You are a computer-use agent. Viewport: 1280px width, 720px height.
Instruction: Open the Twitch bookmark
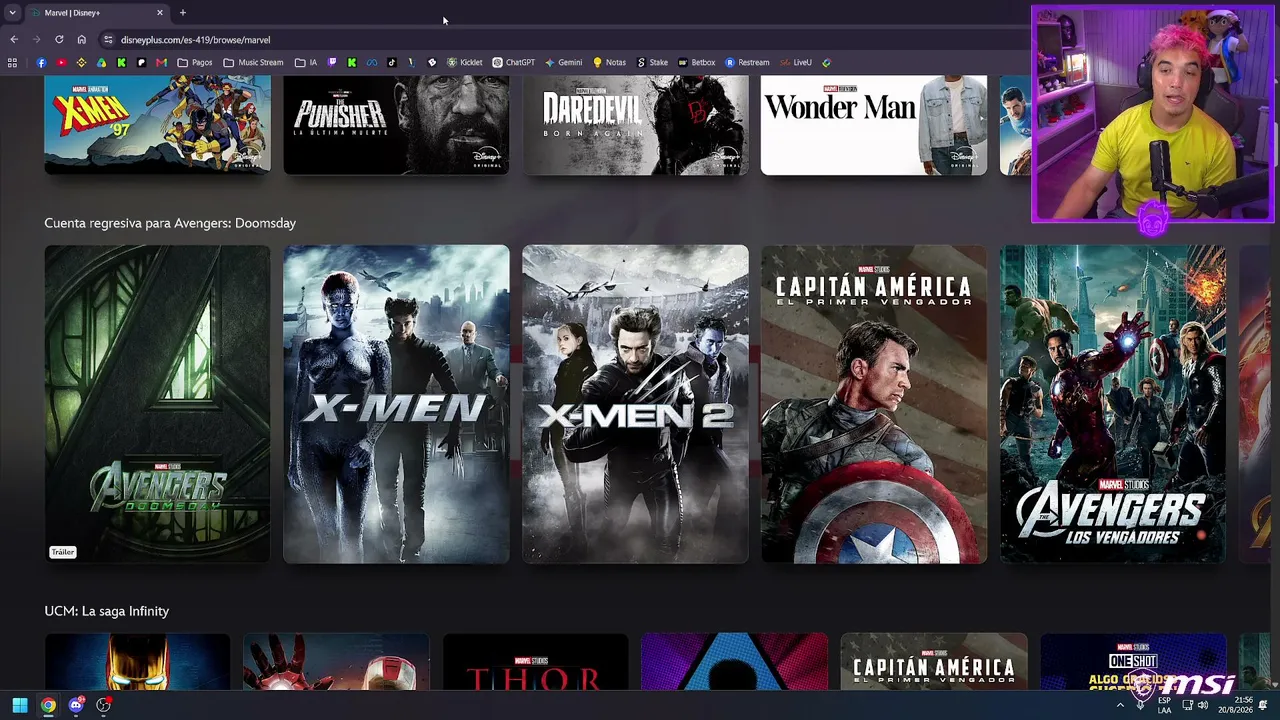[332, 62]
